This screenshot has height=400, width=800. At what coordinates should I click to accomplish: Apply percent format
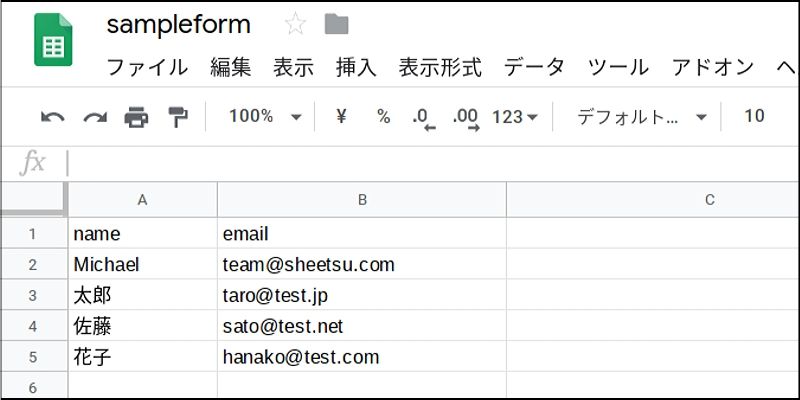(383, 117)
